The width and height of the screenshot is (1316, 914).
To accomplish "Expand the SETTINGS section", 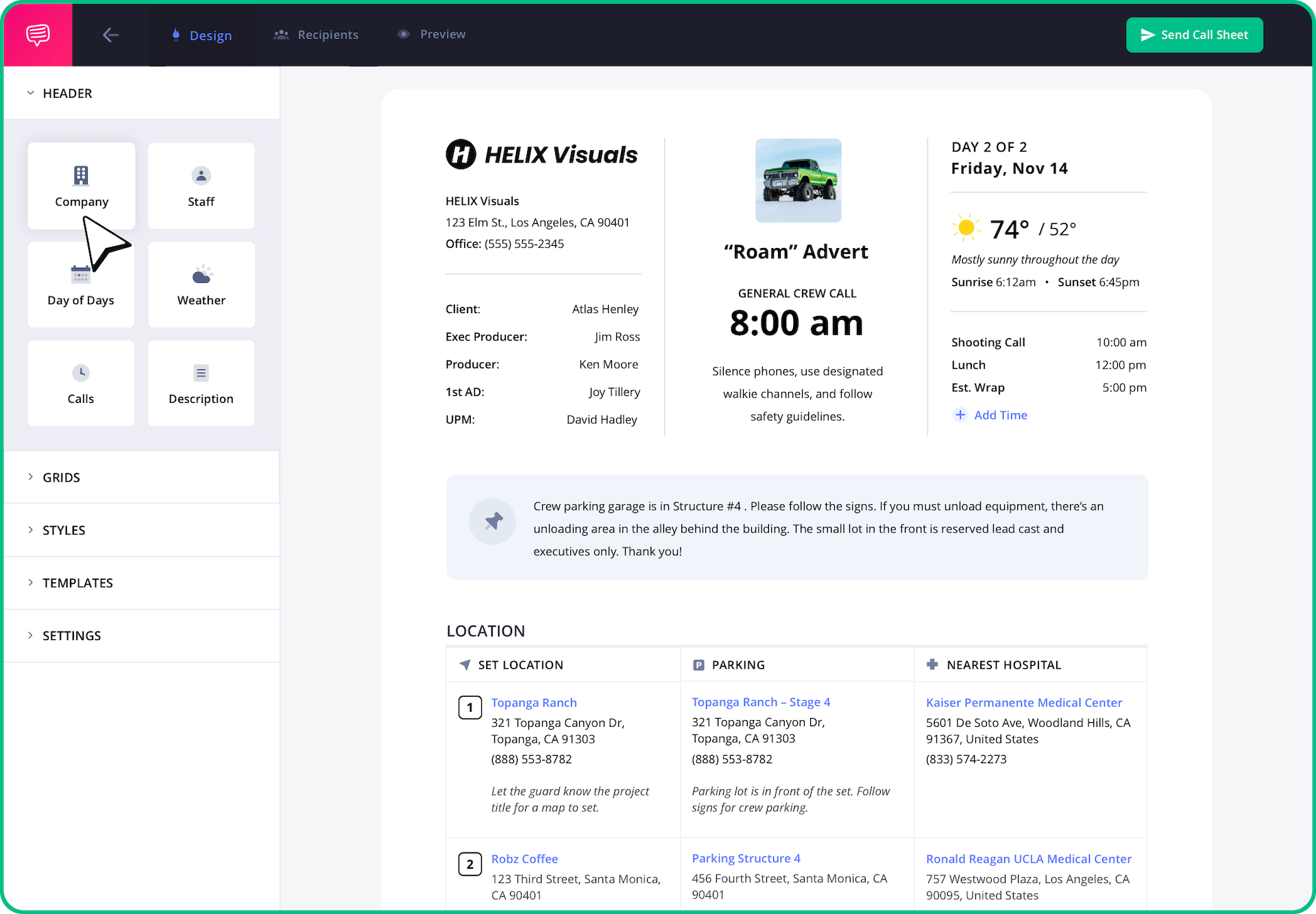I will [71, 636].
